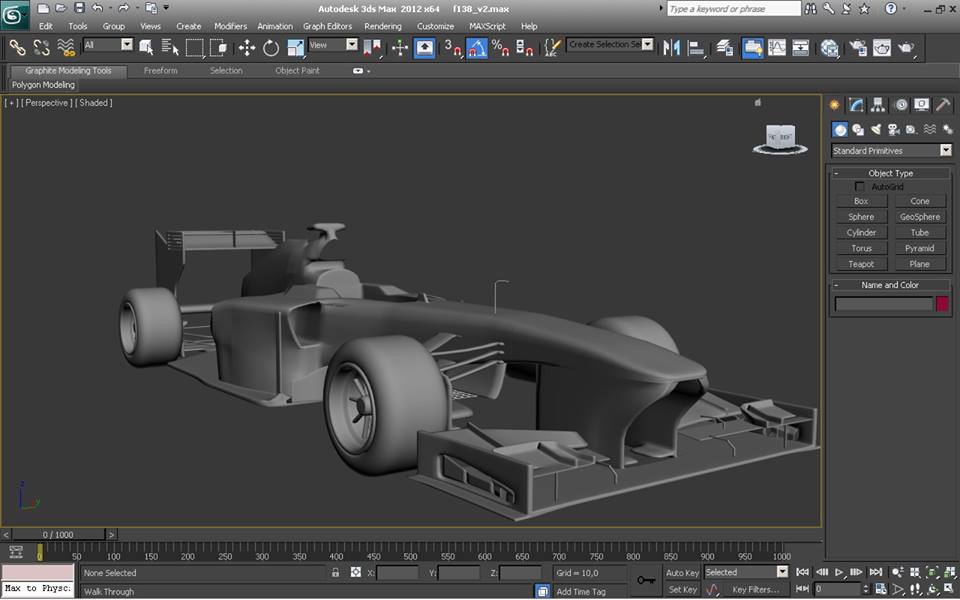Viewport: 960px width, 600px height.
Task: Open the Modifiers menu
Action: pos(230,26)
